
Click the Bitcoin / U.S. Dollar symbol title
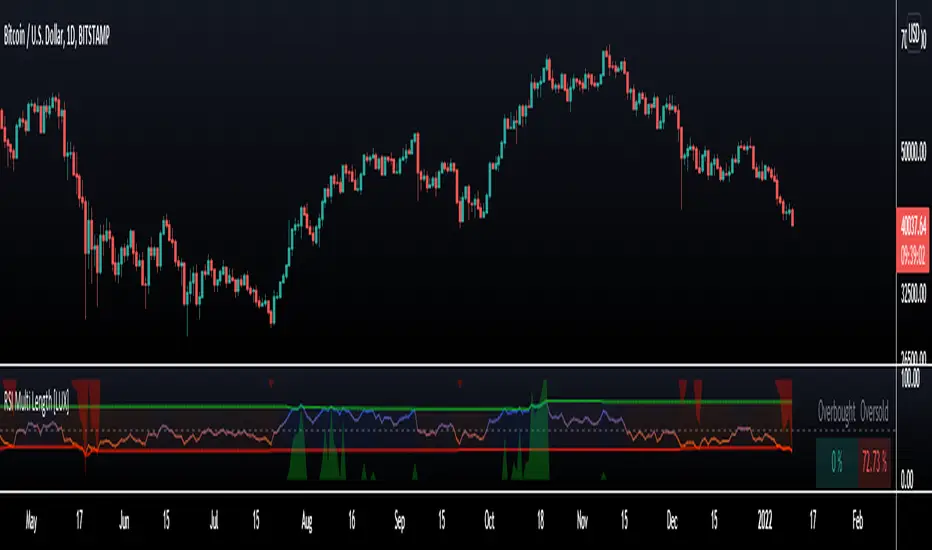(56, 37)
